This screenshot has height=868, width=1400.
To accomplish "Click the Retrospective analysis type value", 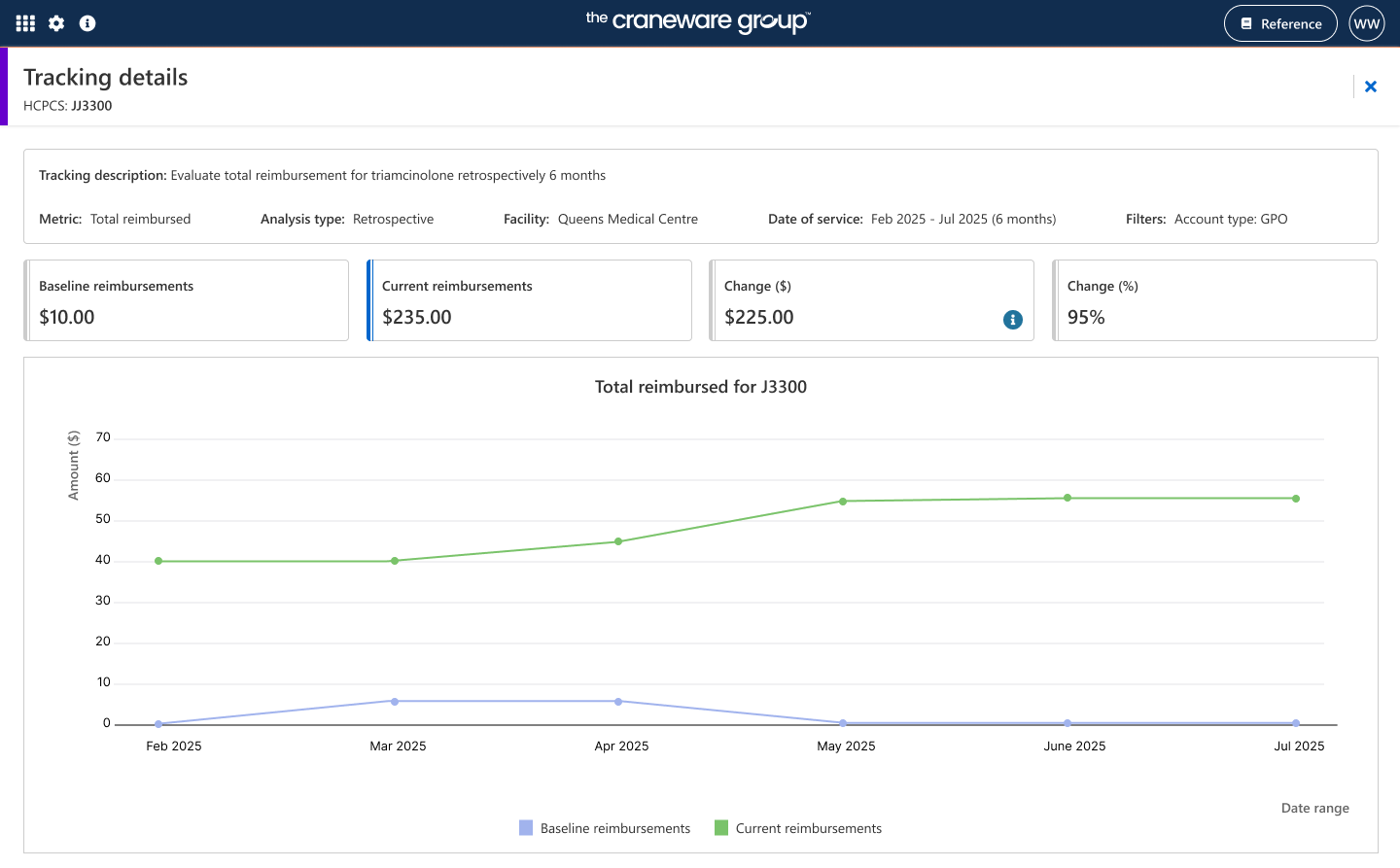I will [x=394, y=219].
